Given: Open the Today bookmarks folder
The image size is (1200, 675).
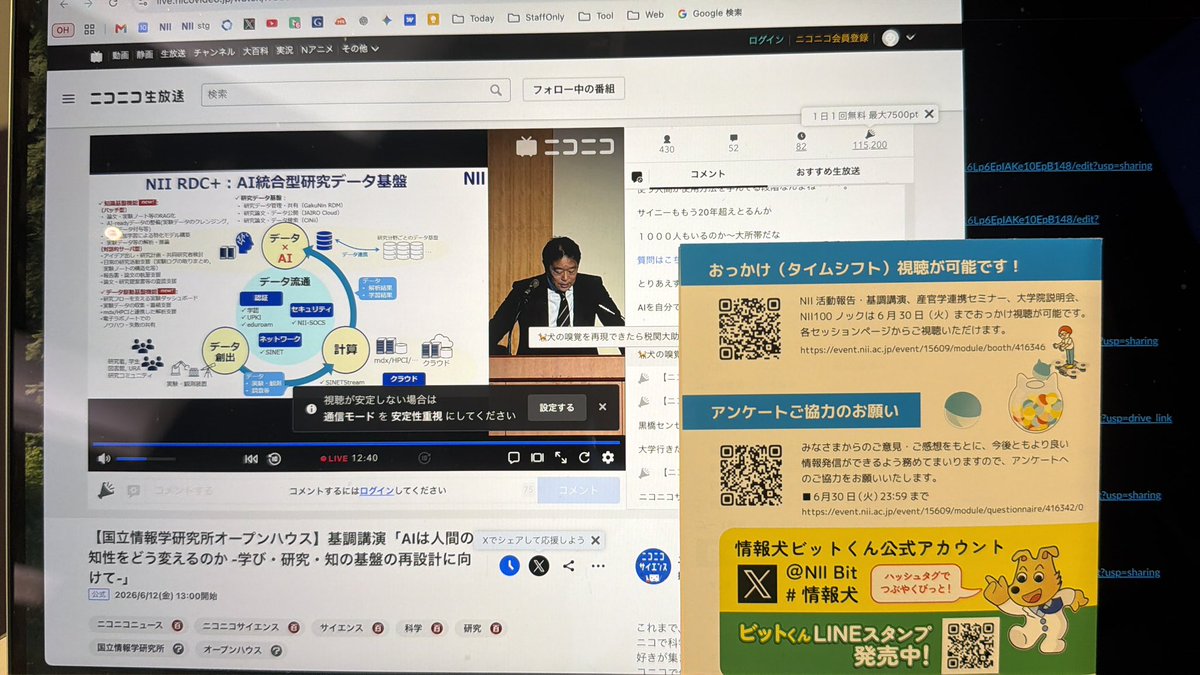Looking at the screenshot, I should pos(474,18).
